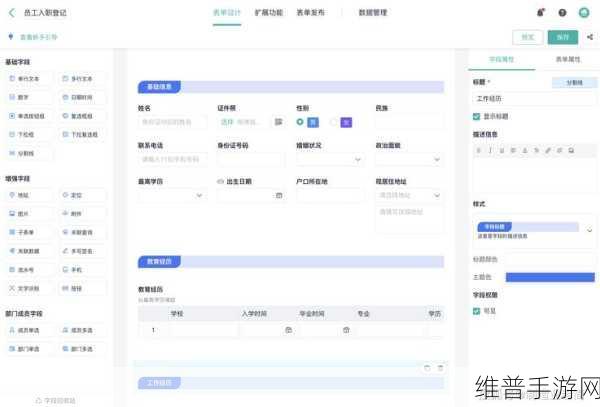
Task: Switch to the 表单设计 tab
Action: click(227, 13)
